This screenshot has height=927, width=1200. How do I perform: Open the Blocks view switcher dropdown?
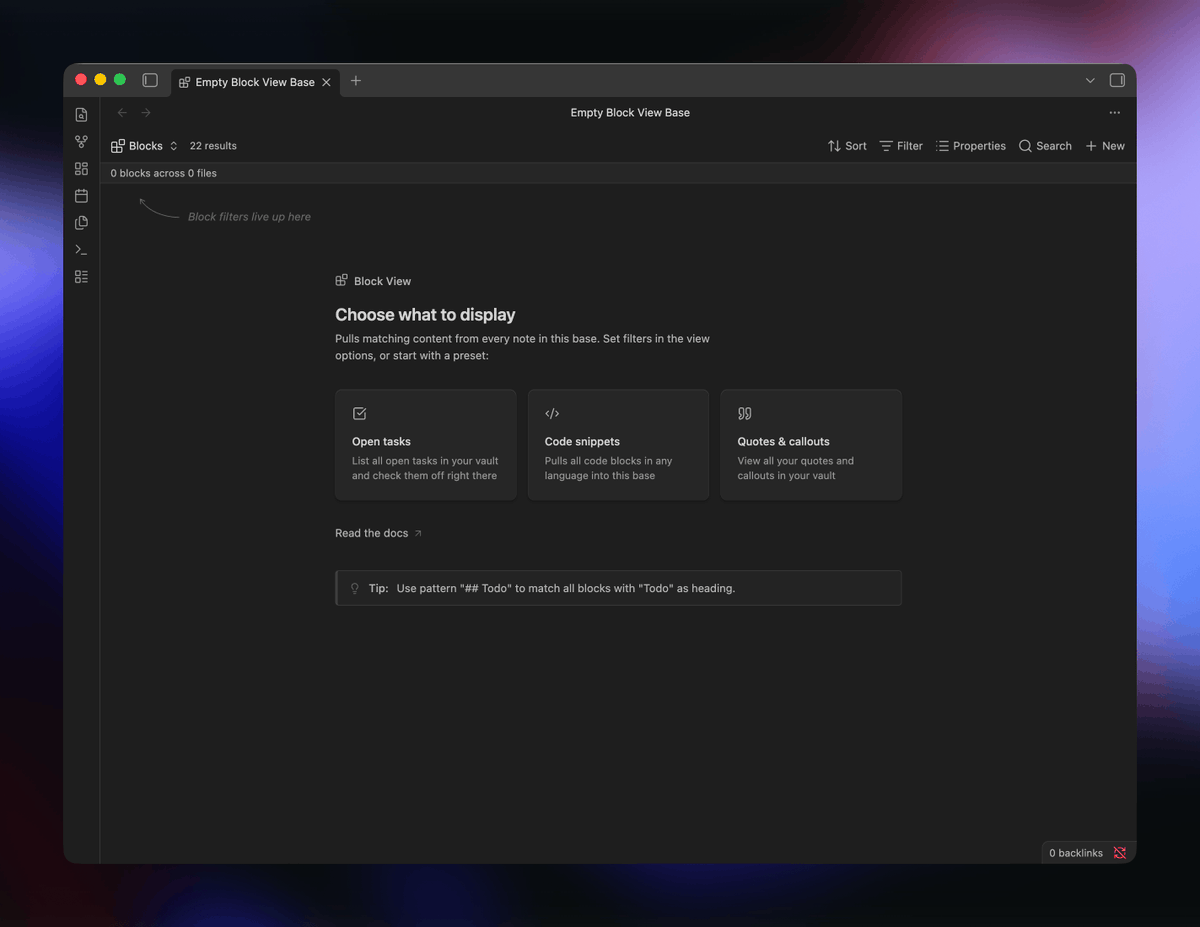(x=145, y=146)
